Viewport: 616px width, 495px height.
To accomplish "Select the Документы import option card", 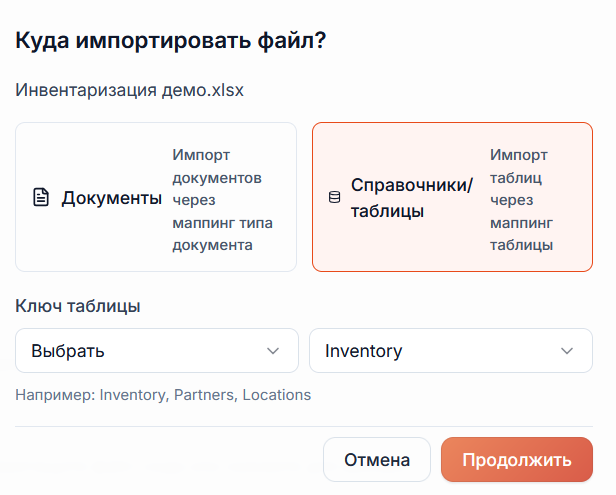I will coord(156,197).
